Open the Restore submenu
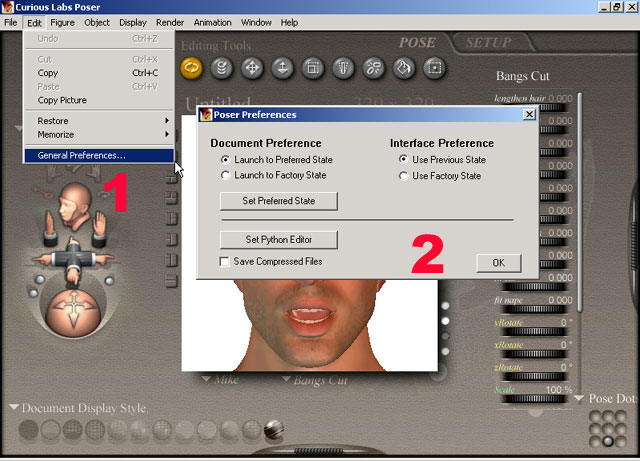The image size is (640, 461). (99, 121)
